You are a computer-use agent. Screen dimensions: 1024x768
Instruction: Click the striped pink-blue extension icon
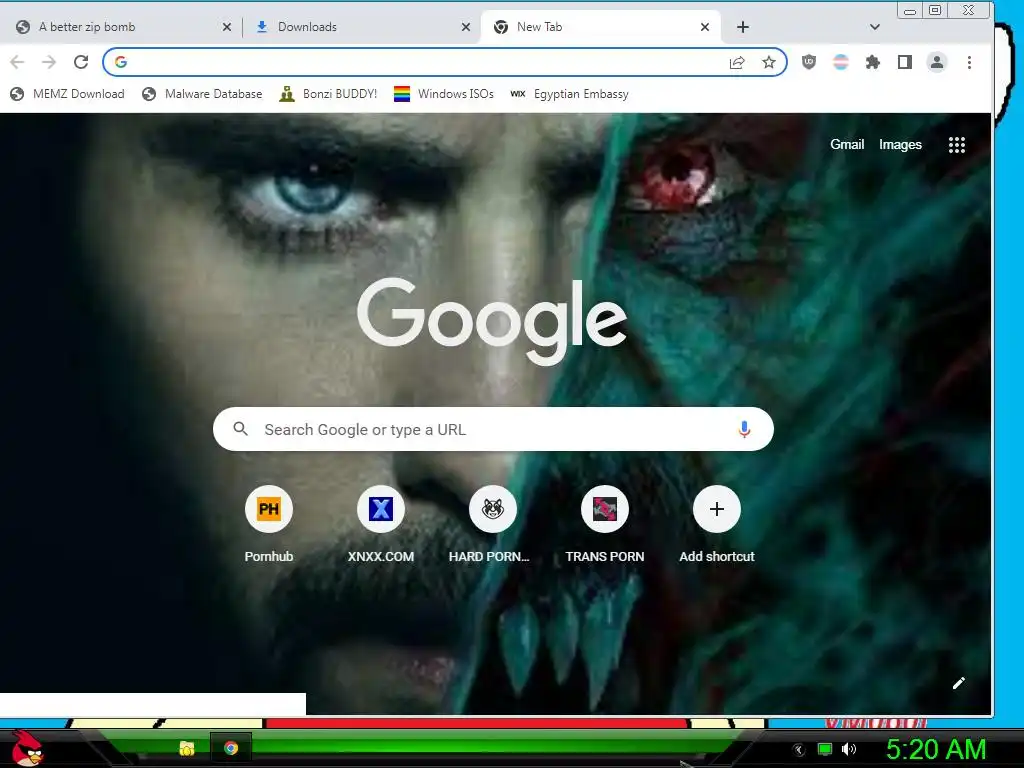(841, 62)
